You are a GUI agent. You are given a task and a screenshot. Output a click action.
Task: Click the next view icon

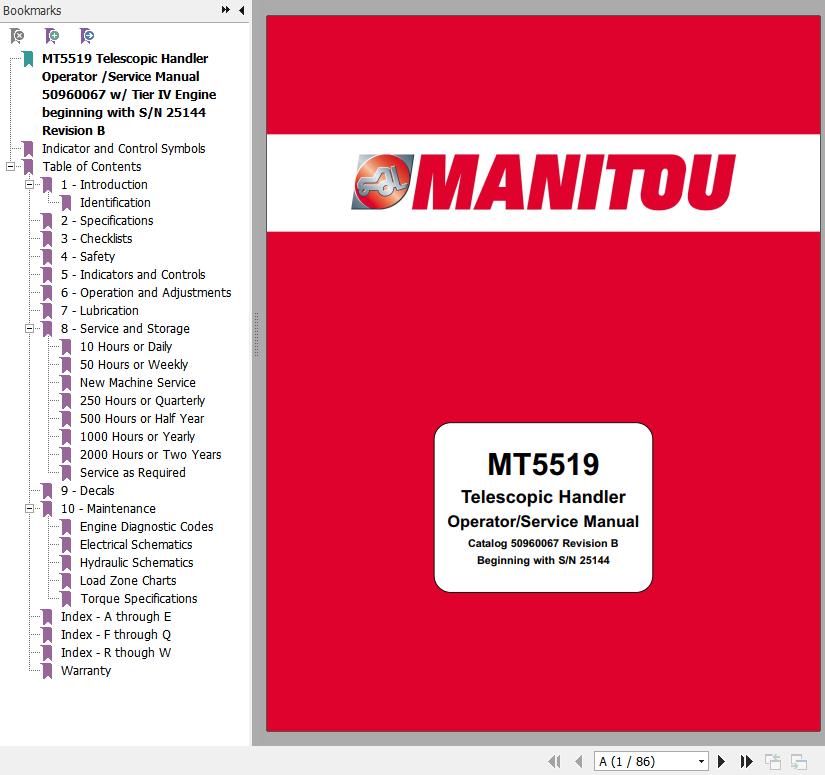[x=799, y=761]
